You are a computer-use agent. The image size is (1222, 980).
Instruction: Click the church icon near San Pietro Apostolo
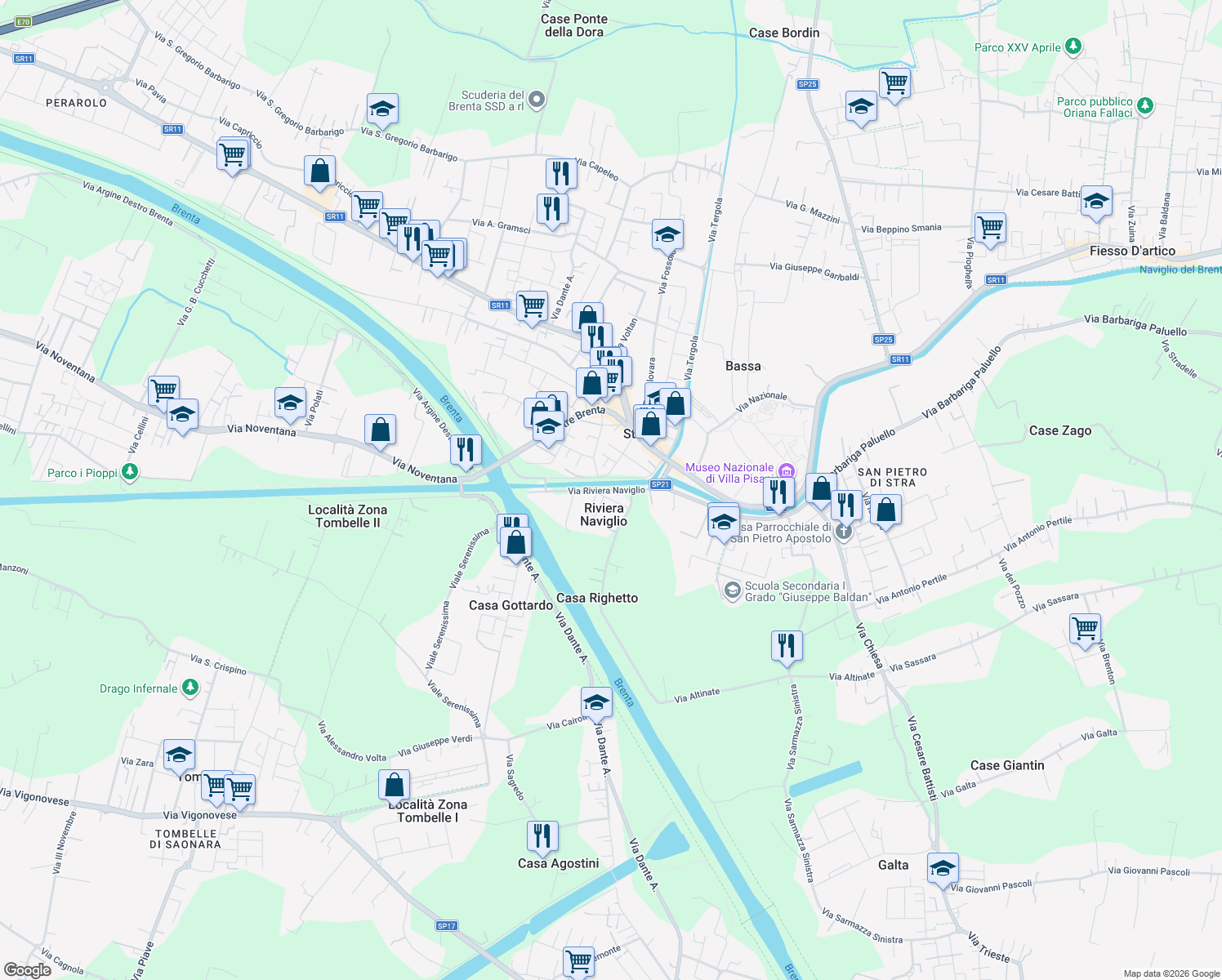point(842,530)
